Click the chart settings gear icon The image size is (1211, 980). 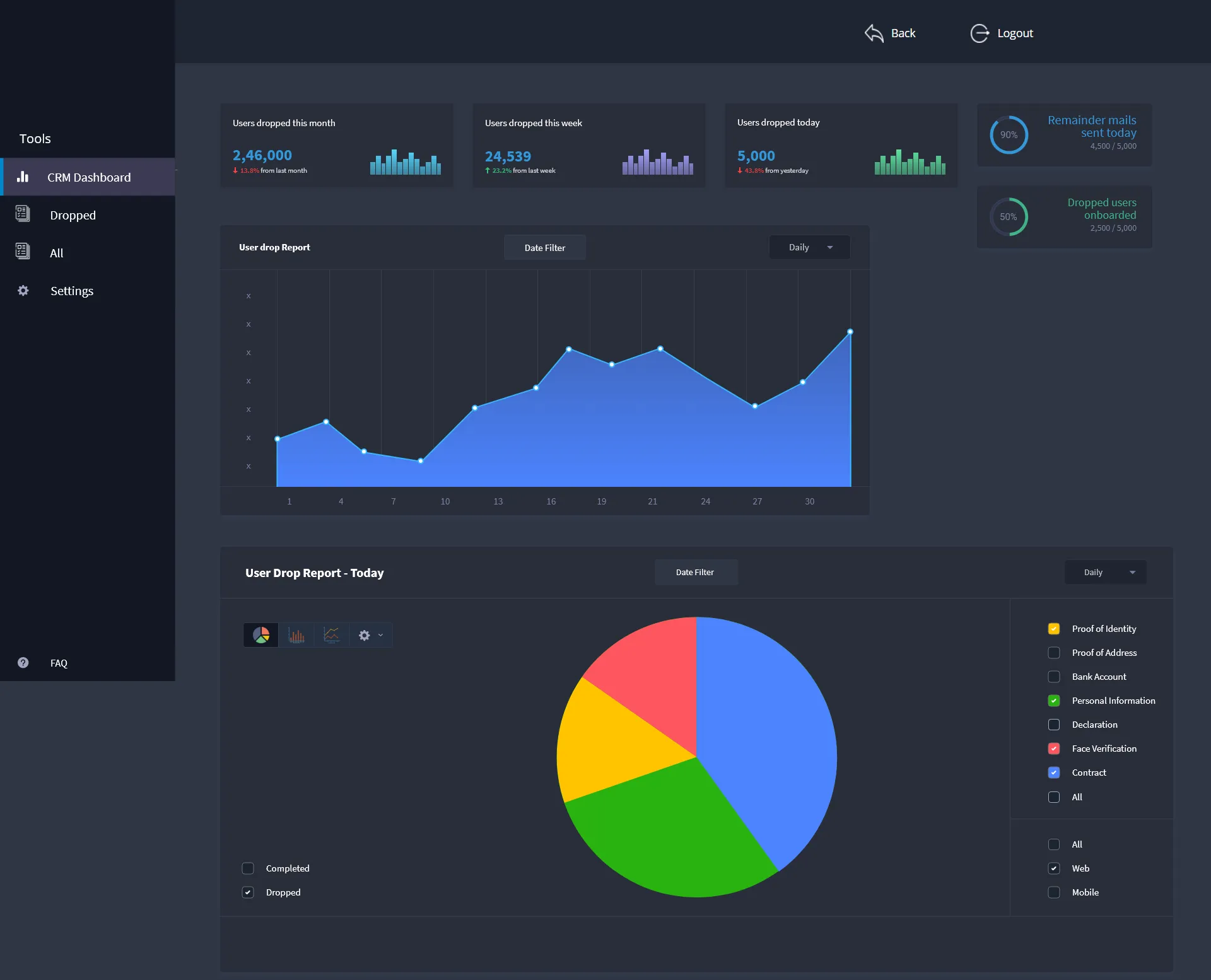point(365,635)
